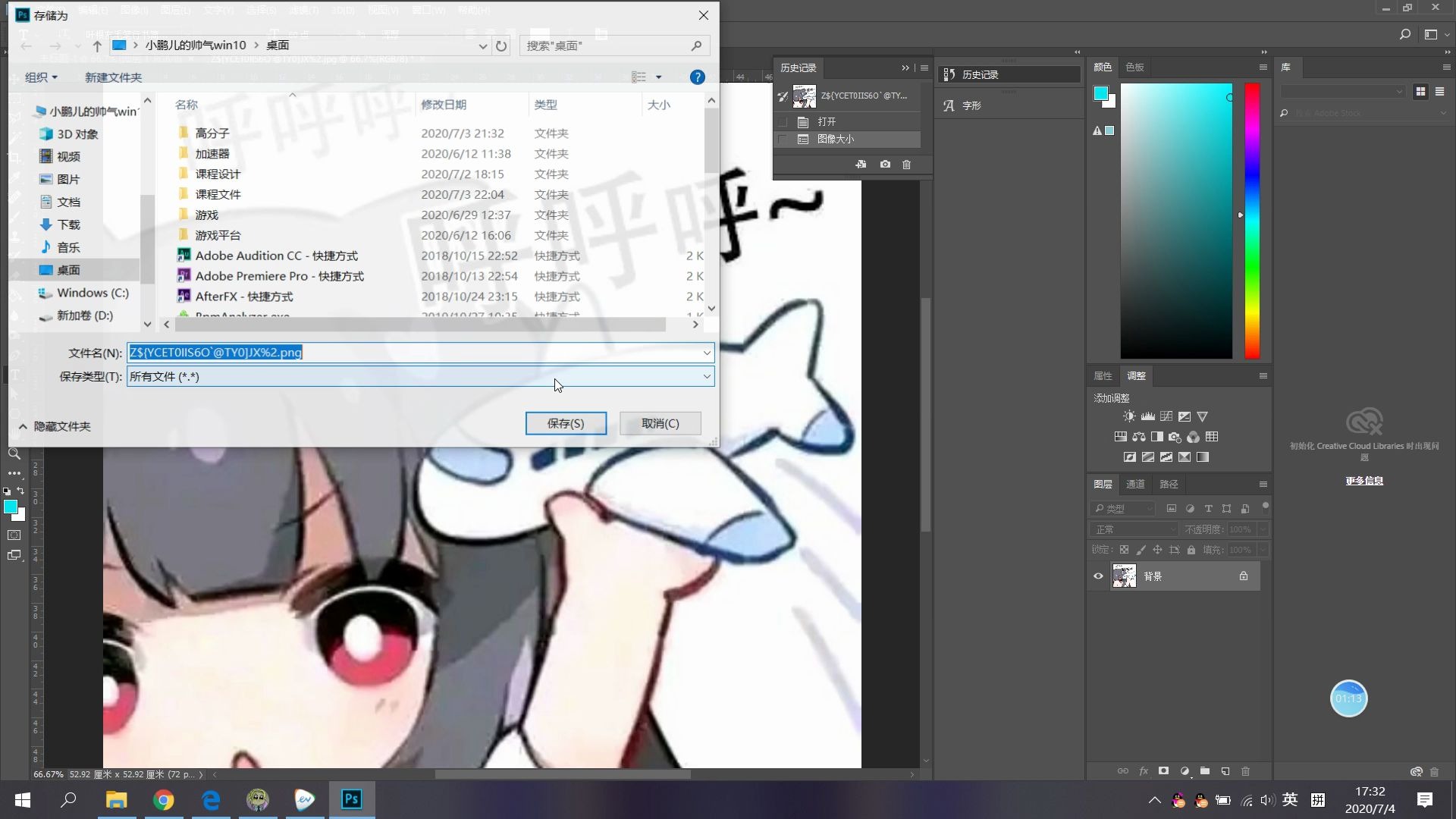Set history brush source to 打开 state
Screen dimensions: 1456x819
pyautogui.click(x=783, y=122)
